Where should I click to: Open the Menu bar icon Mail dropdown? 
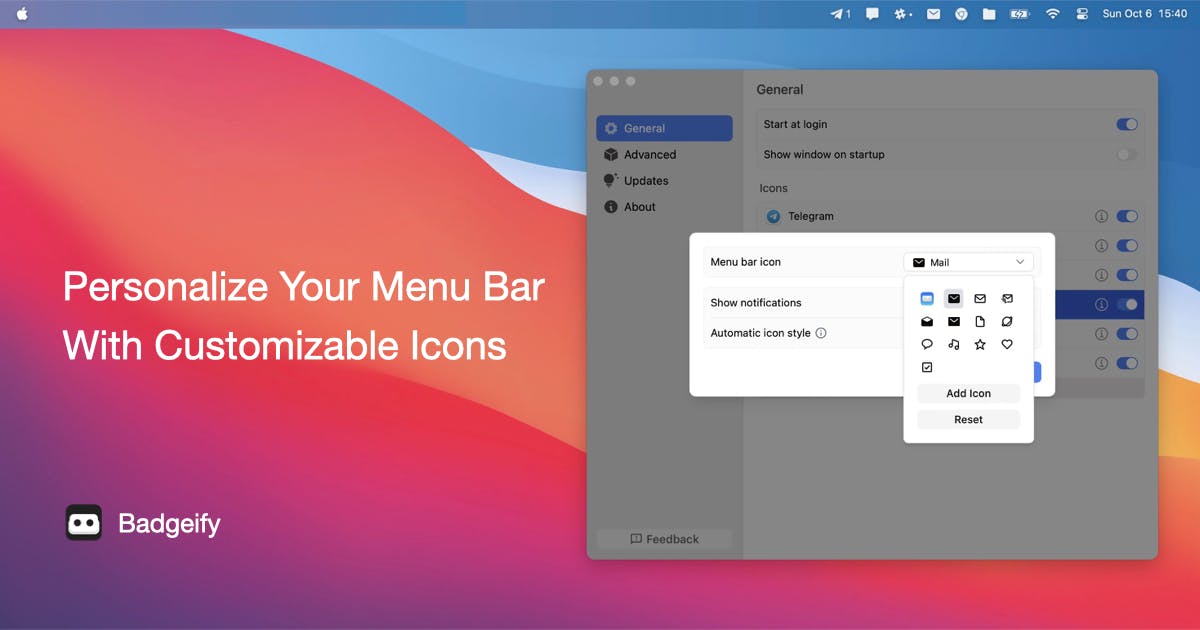click(969, 262)
